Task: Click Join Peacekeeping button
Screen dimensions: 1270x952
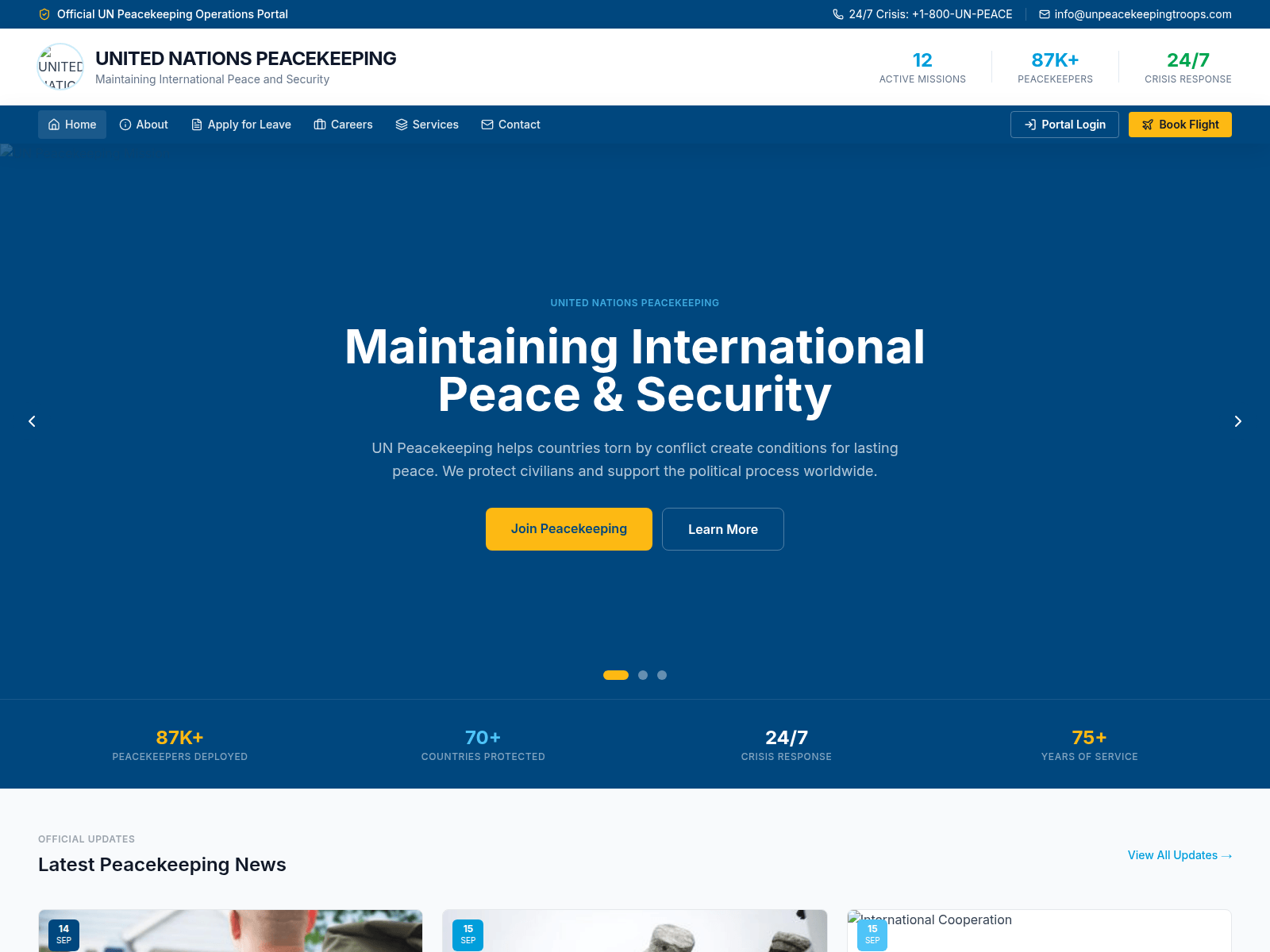Action: 569,529
